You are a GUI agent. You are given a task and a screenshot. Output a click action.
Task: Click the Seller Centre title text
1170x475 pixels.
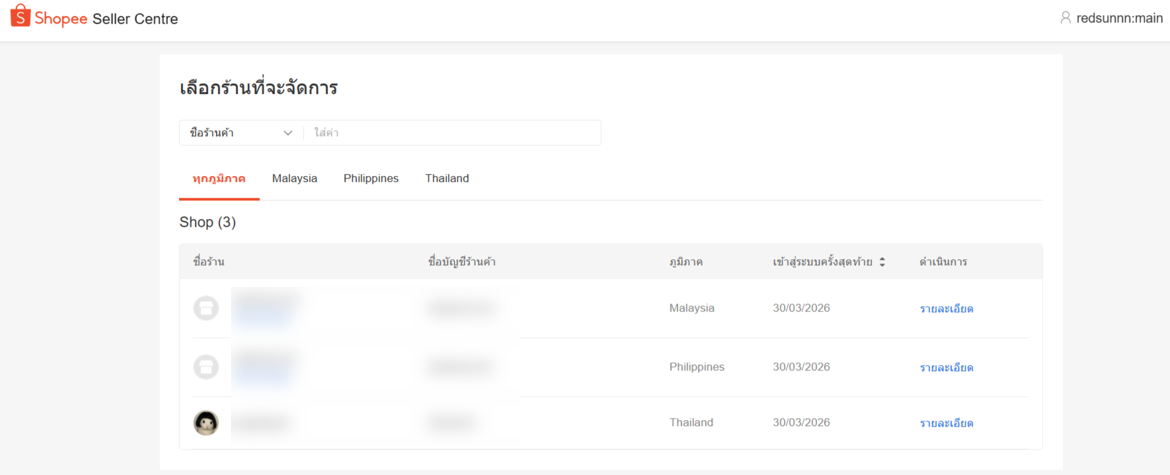135,19
